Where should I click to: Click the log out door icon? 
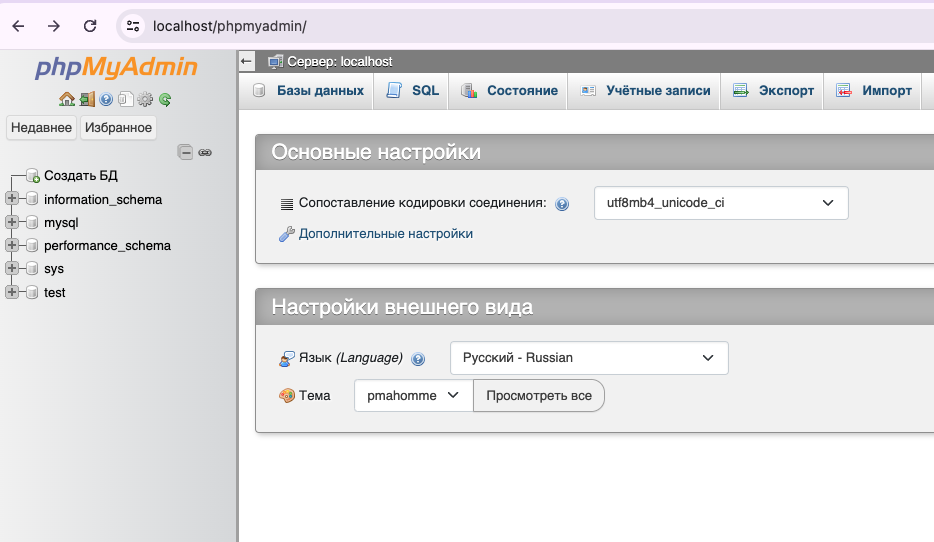tap(87, 99)
